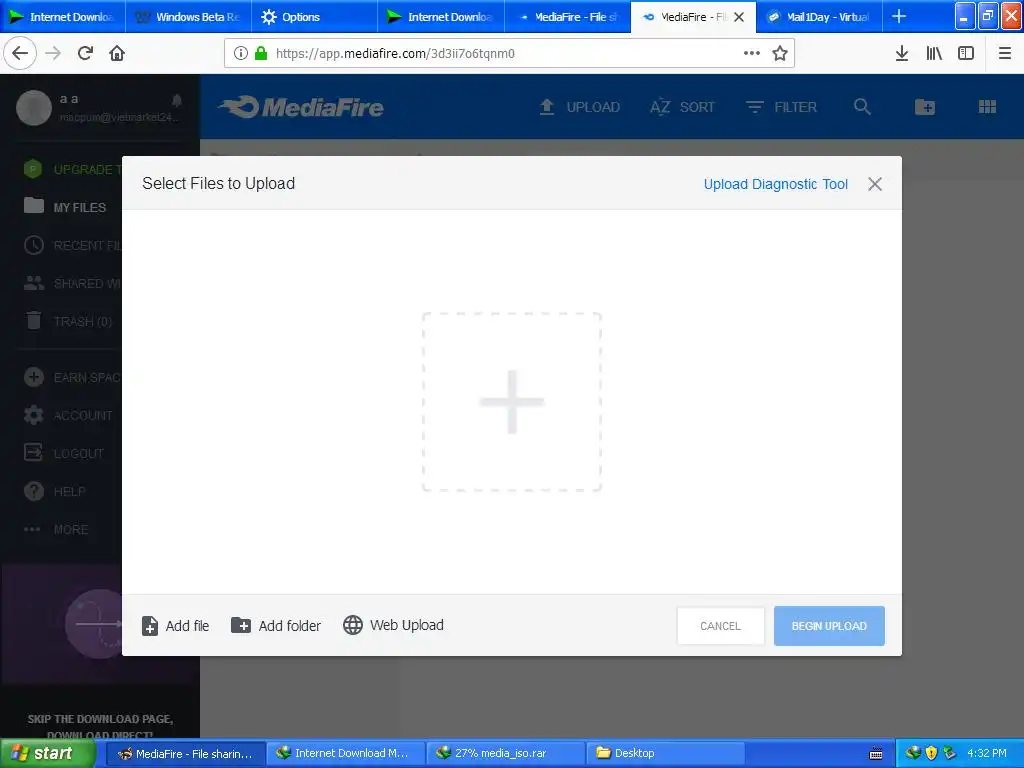The width and height of the screenshot is (1024, 768).
Task: Switch to the Mail1Day tab
Action: 819,17
